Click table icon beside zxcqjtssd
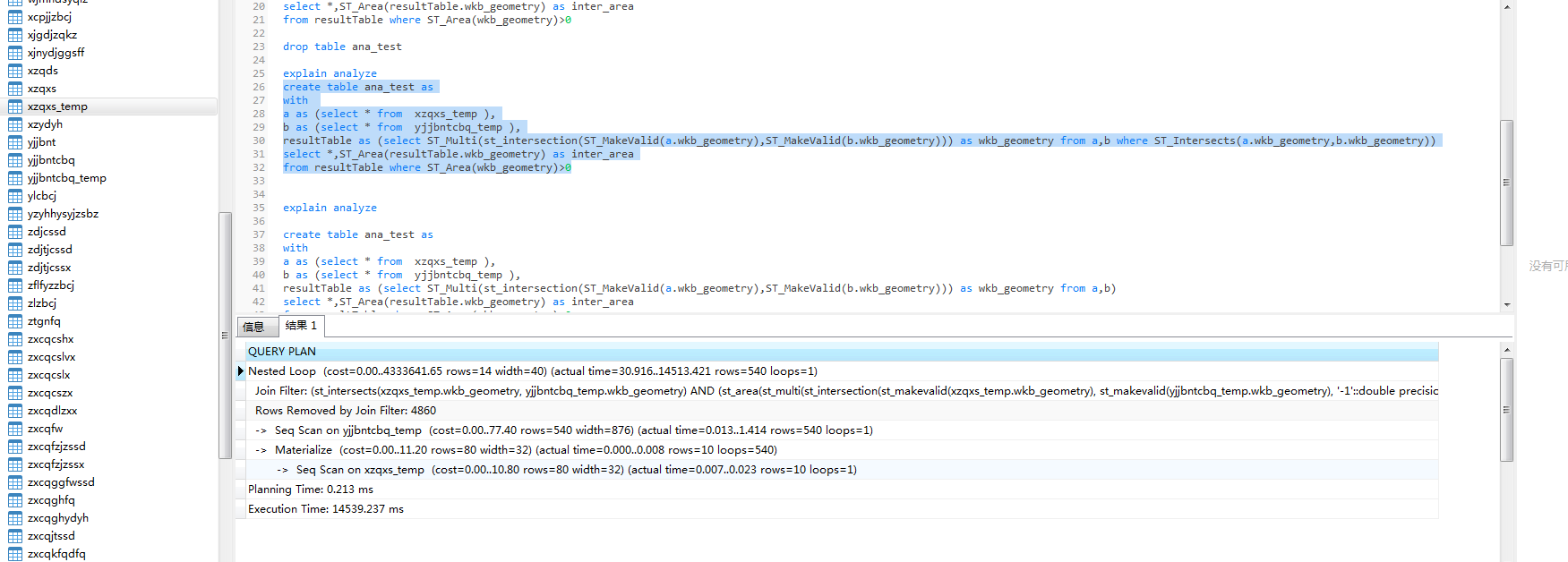This screenshot has height=562, width=1568. 15,536
